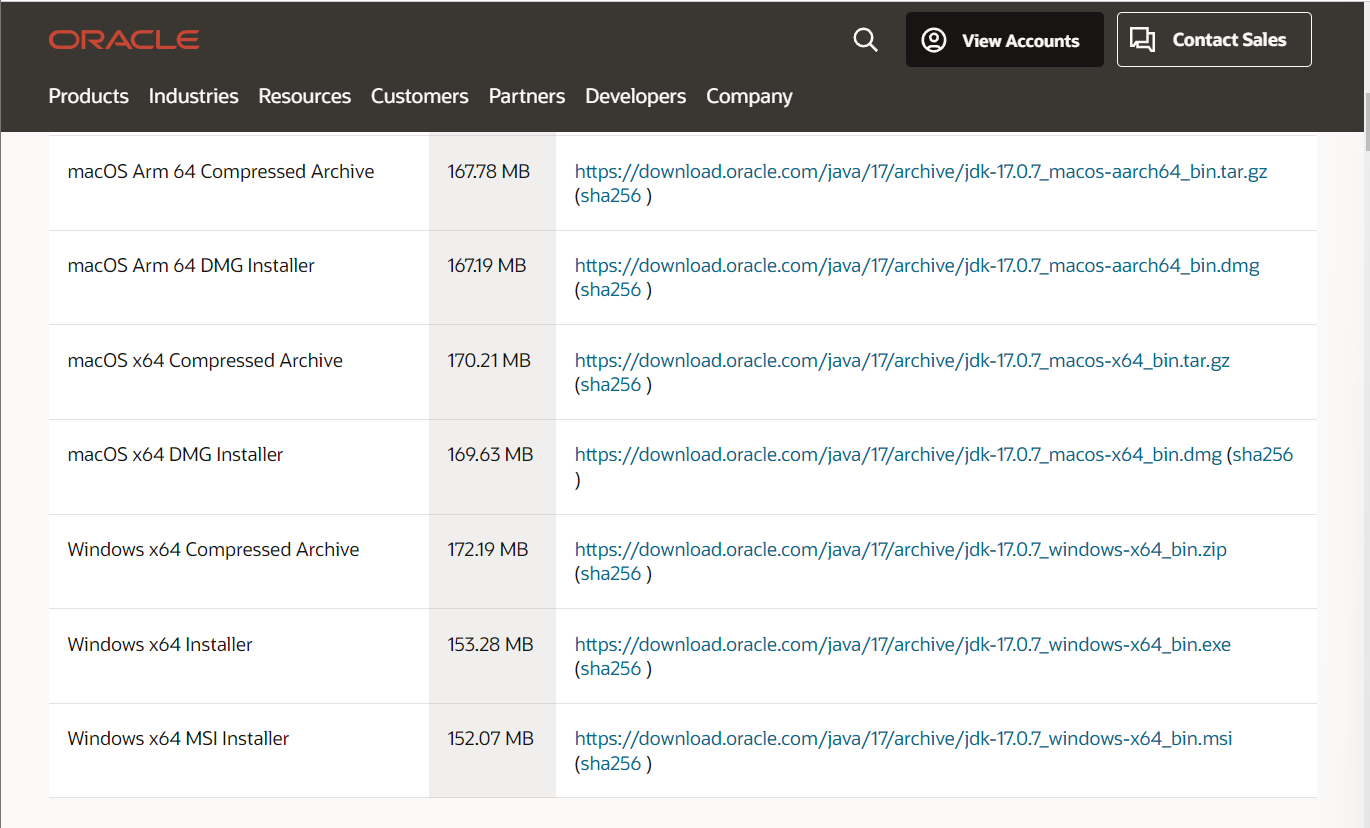Click the Contact Sales button

[1214, 40]
